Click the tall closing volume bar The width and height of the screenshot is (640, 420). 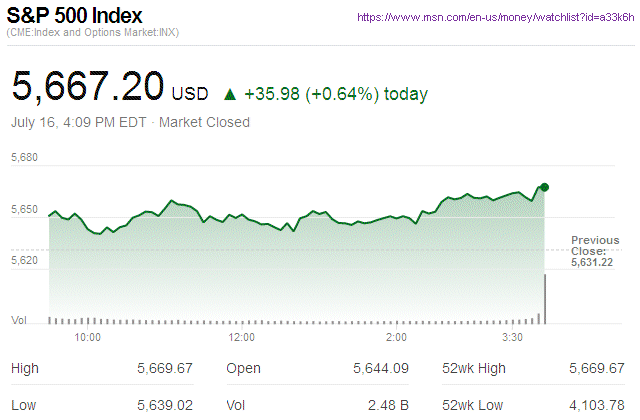(x=544, y=298)
